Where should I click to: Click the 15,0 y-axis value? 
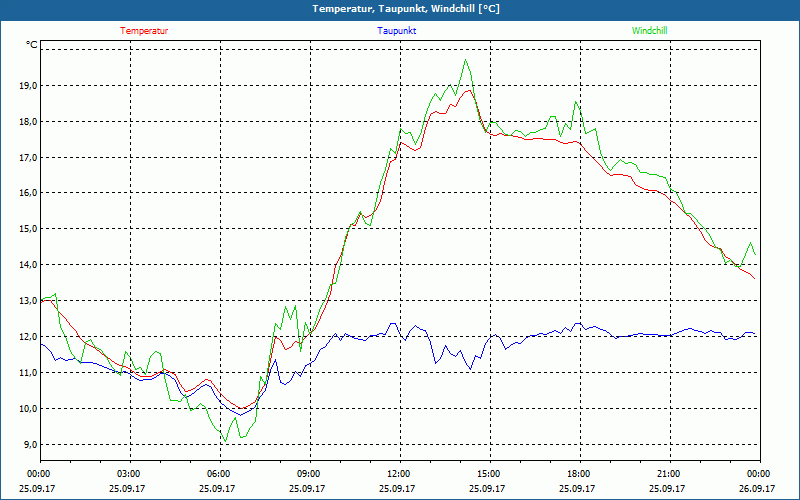29,229
